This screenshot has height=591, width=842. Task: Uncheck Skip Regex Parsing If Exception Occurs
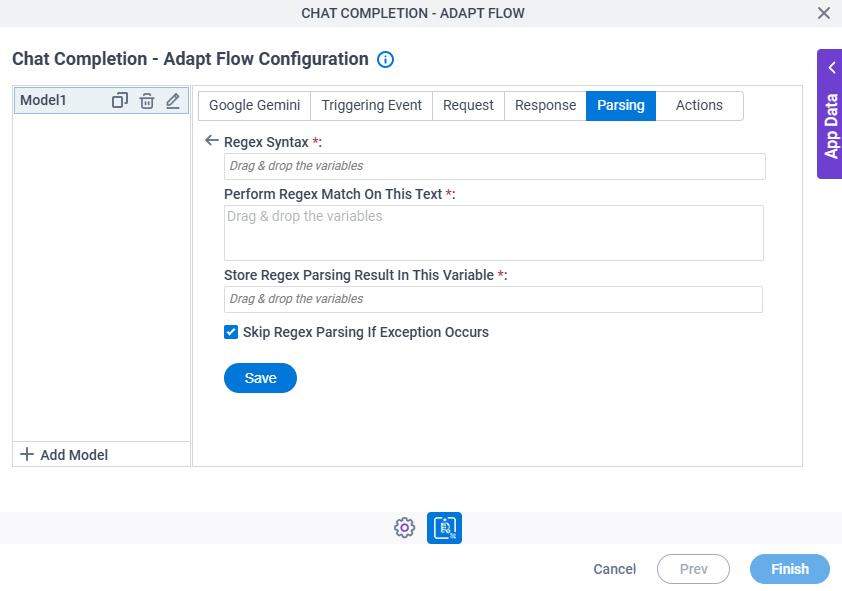(231, 332)
